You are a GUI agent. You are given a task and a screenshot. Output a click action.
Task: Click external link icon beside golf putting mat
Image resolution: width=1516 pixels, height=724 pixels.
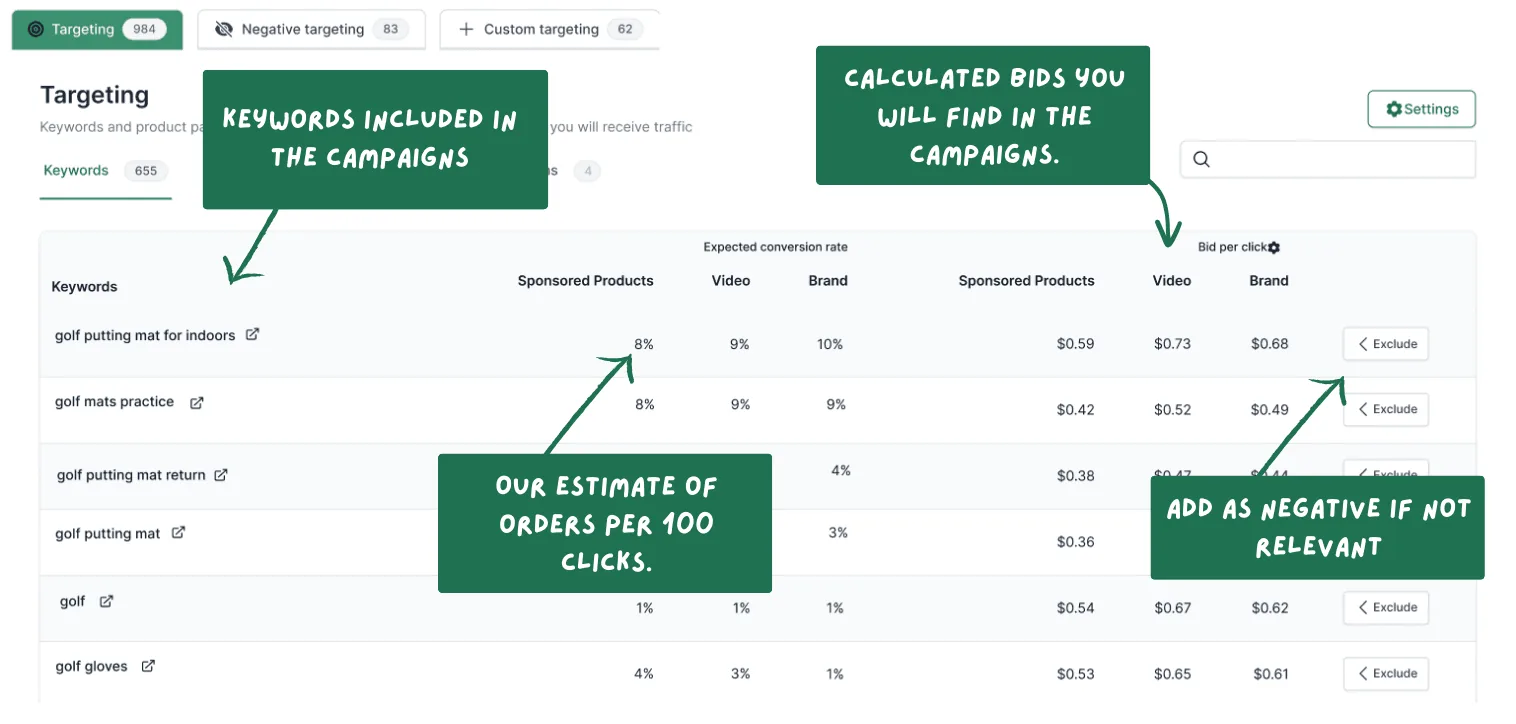pos(178,533)
